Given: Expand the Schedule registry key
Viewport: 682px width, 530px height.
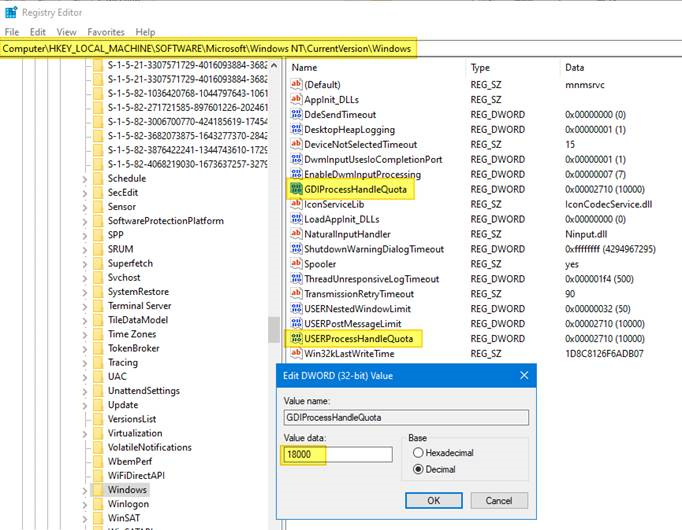Looking at the screenshot, I should (84, 178).
